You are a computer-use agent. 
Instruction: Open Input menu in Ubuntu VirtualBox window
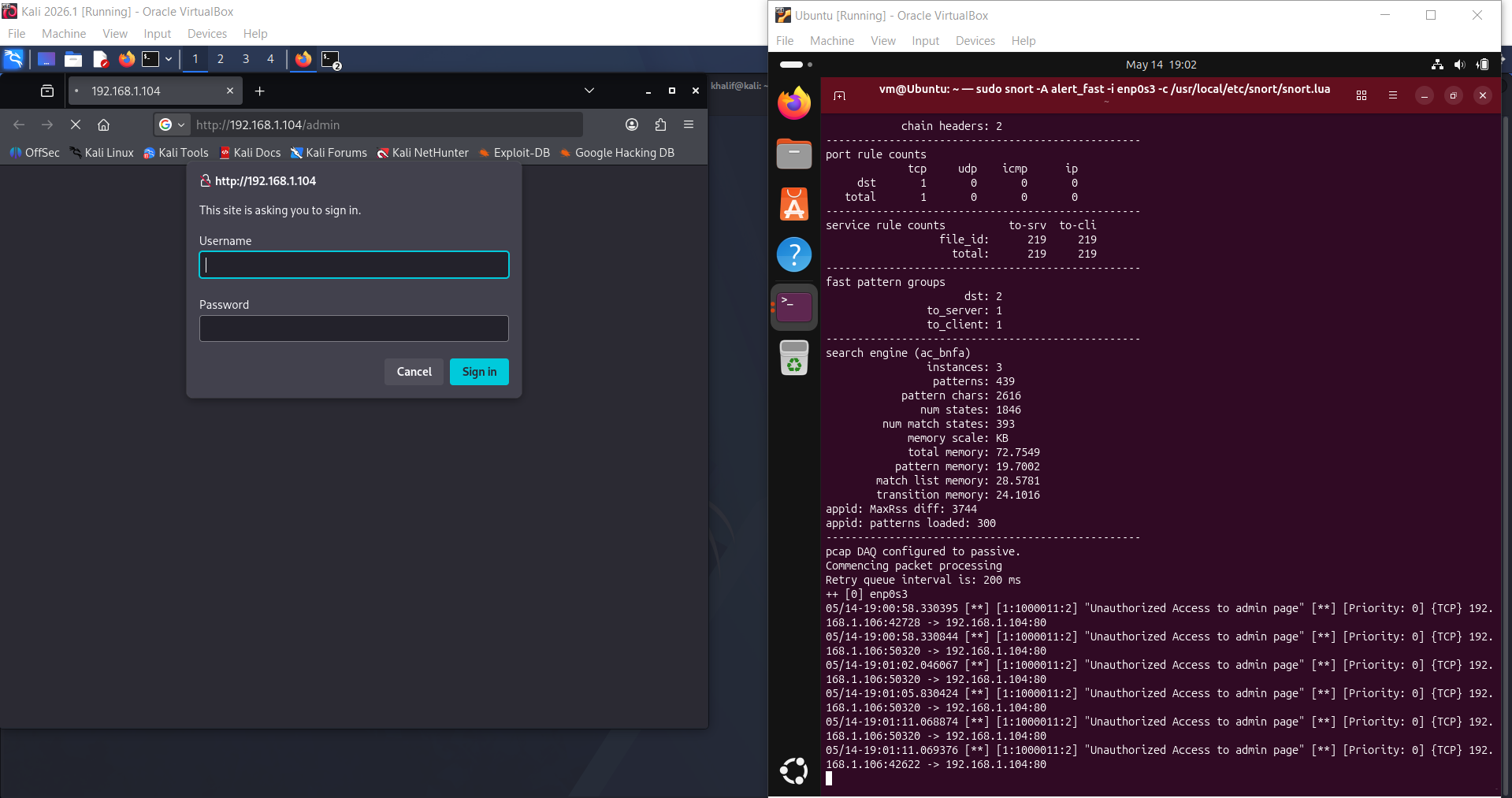point(926,41)
